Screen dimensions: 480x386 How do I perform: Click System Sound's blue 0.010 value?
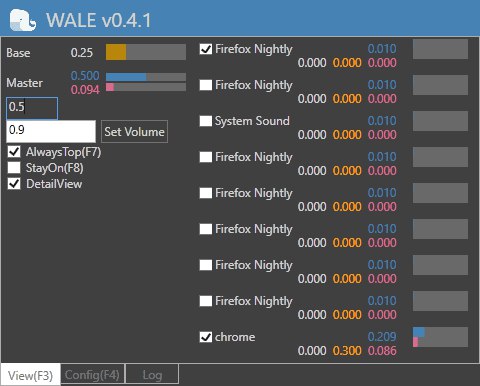(x=382, y=121)
